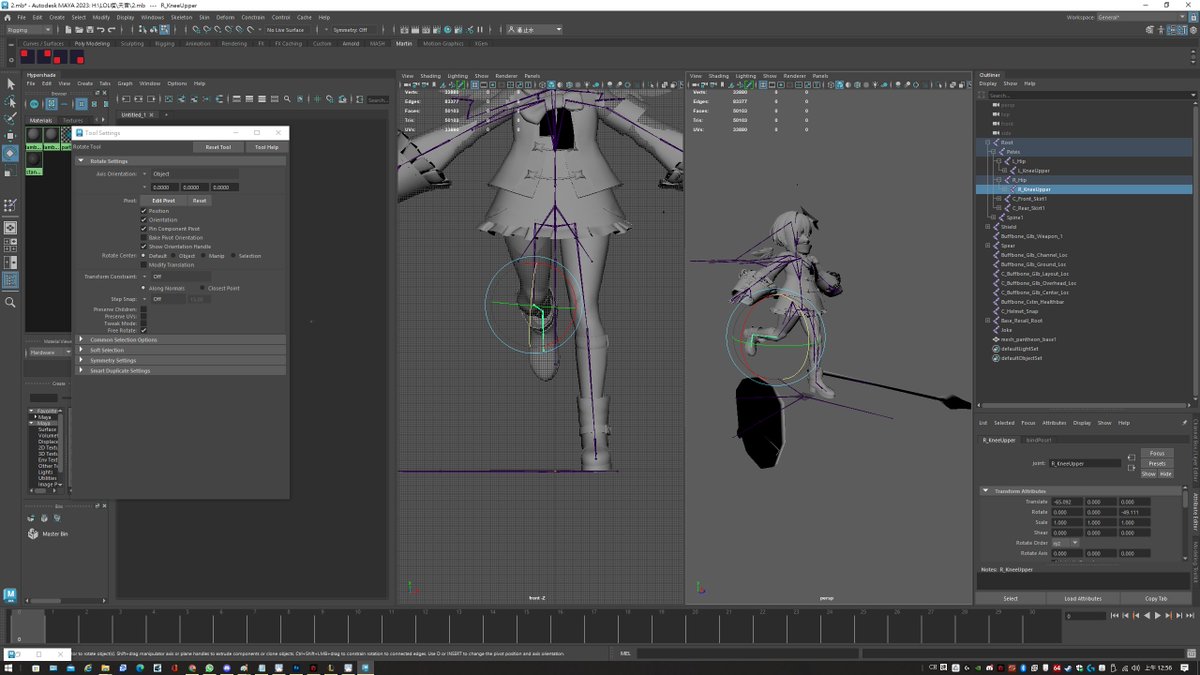Select single perspective layout icon
Image resolution: width=1200 pixels, height=675 pixels.
pos(9,227)
